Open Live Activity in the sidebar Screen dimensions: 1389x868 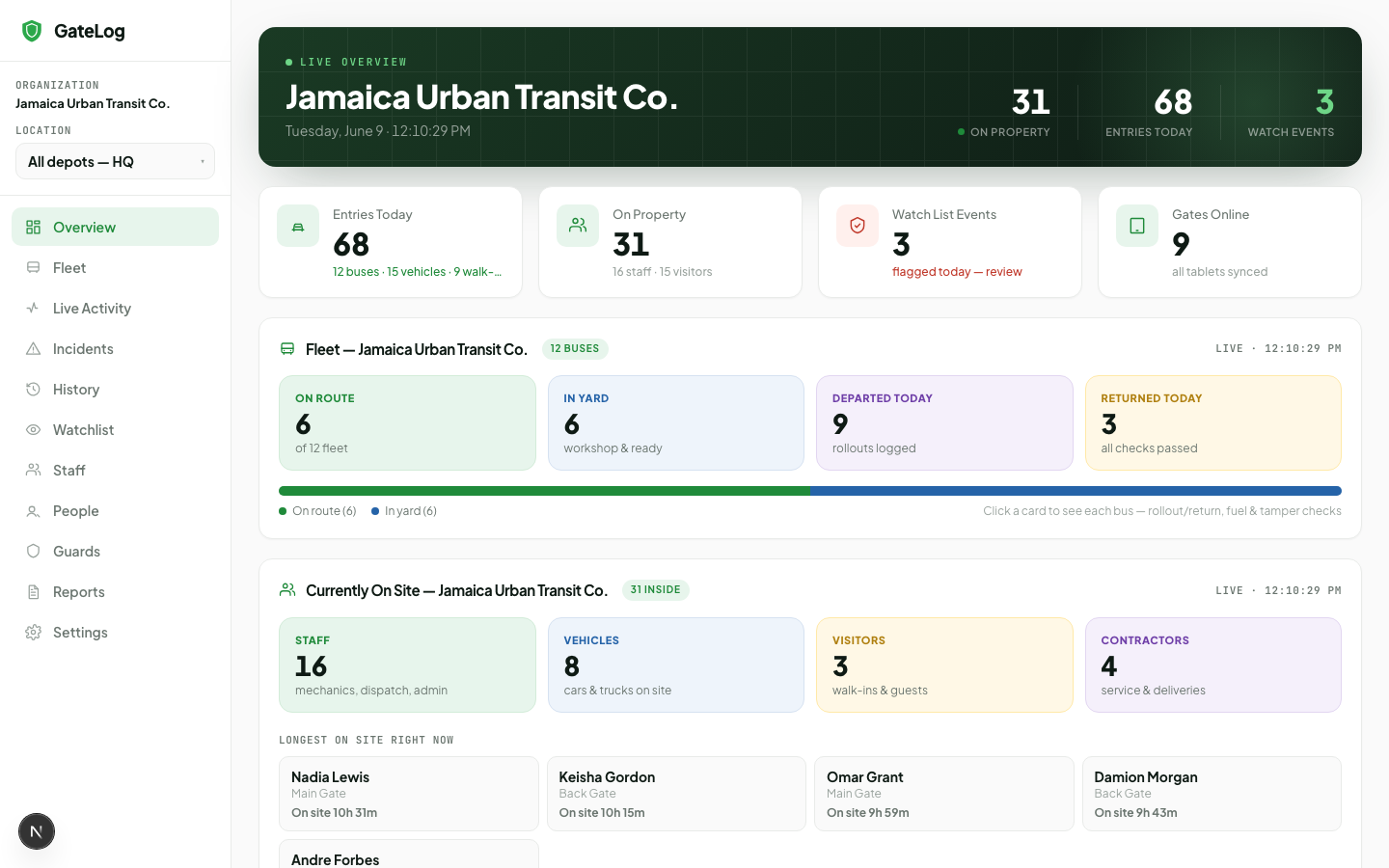115,308
